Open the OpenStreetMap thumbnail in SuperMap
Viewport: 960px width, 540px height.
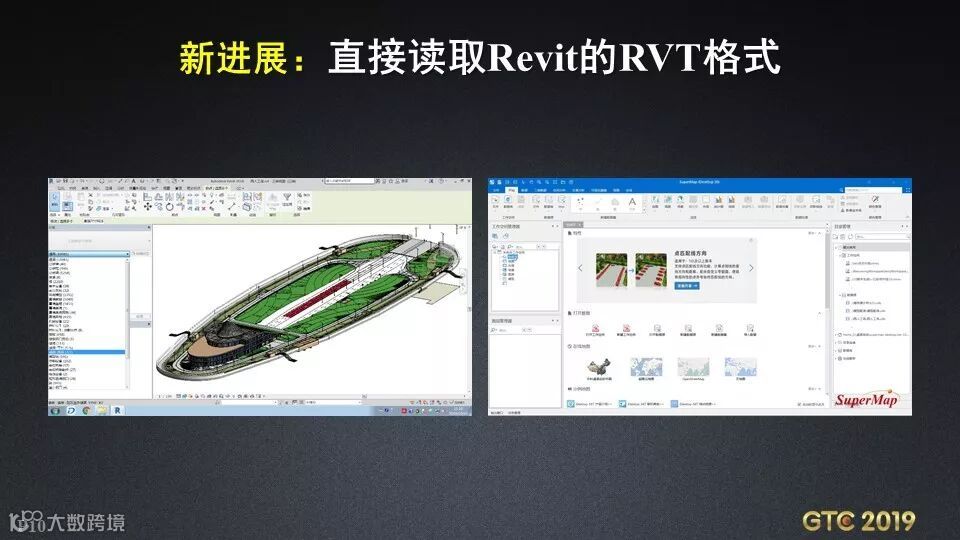693,367
